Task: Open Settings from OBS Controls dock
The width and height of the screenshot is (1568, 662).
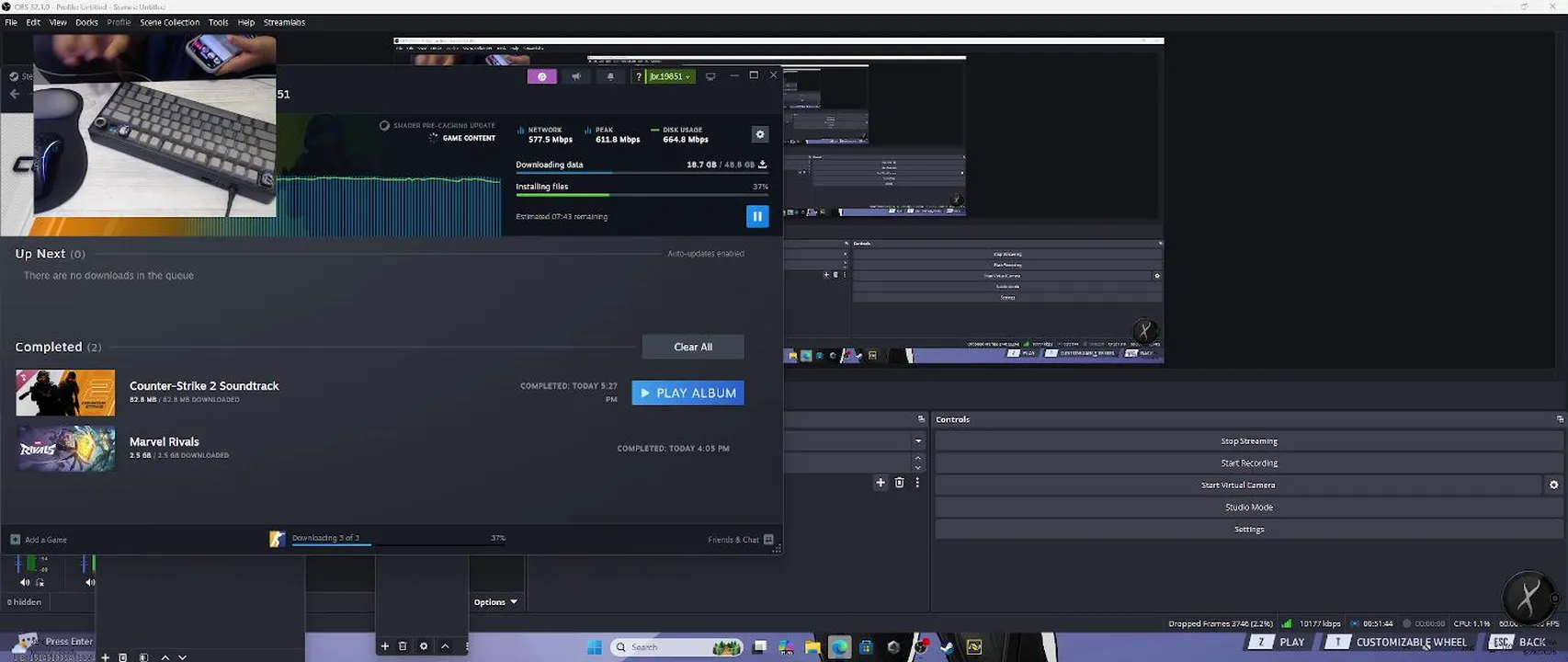Action: coord(1249,530)
